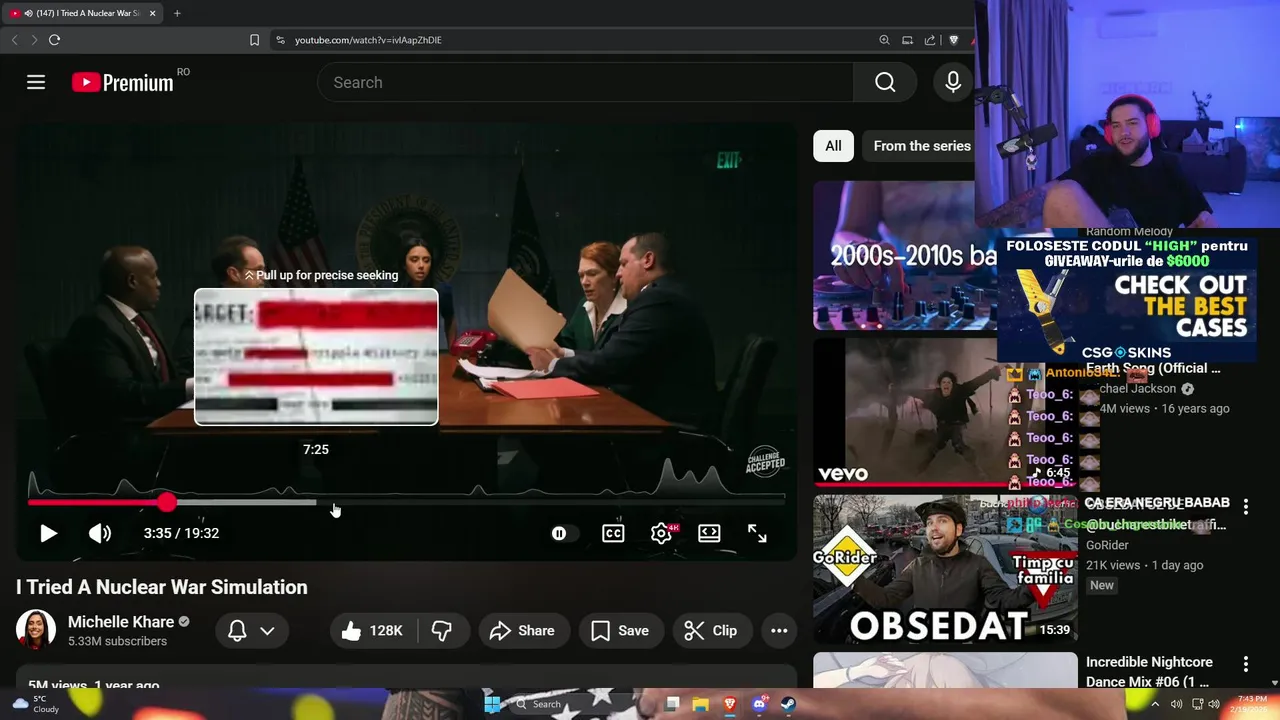
Task: Start voice search with microphone icon
Action: coord(953,82)
